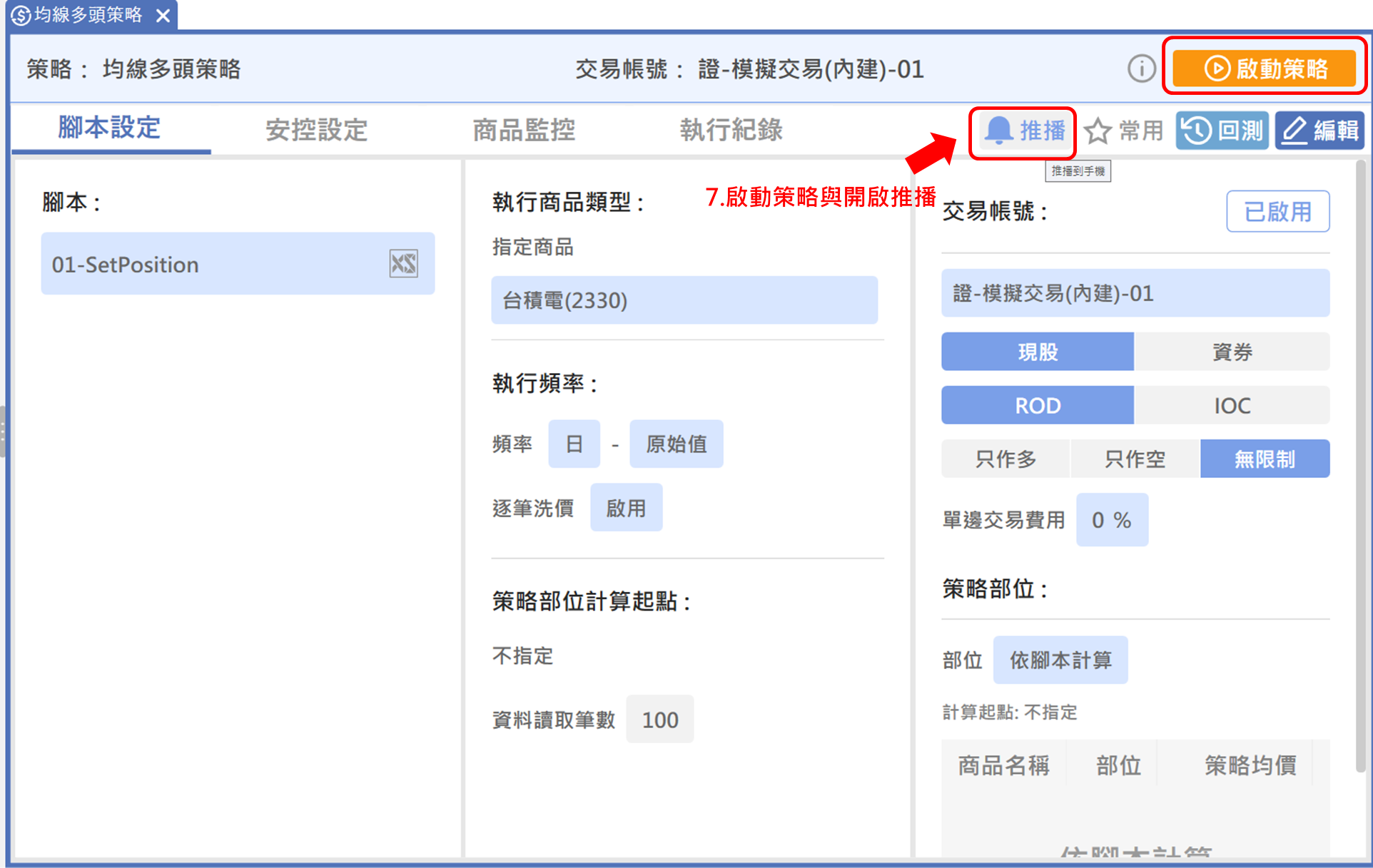Switch to the 安控設定 tab
Viewport: 1373px width, 868px height.
point(316,130)
